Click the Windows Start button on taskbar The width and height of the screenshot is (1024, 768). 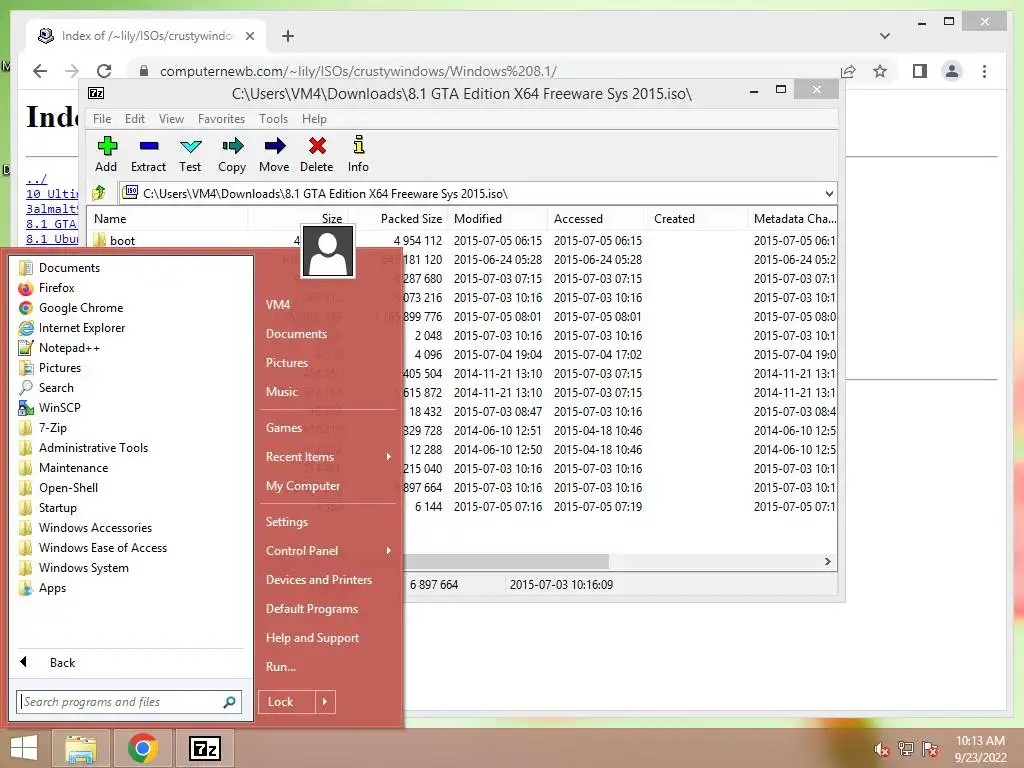tap(24, 748)
